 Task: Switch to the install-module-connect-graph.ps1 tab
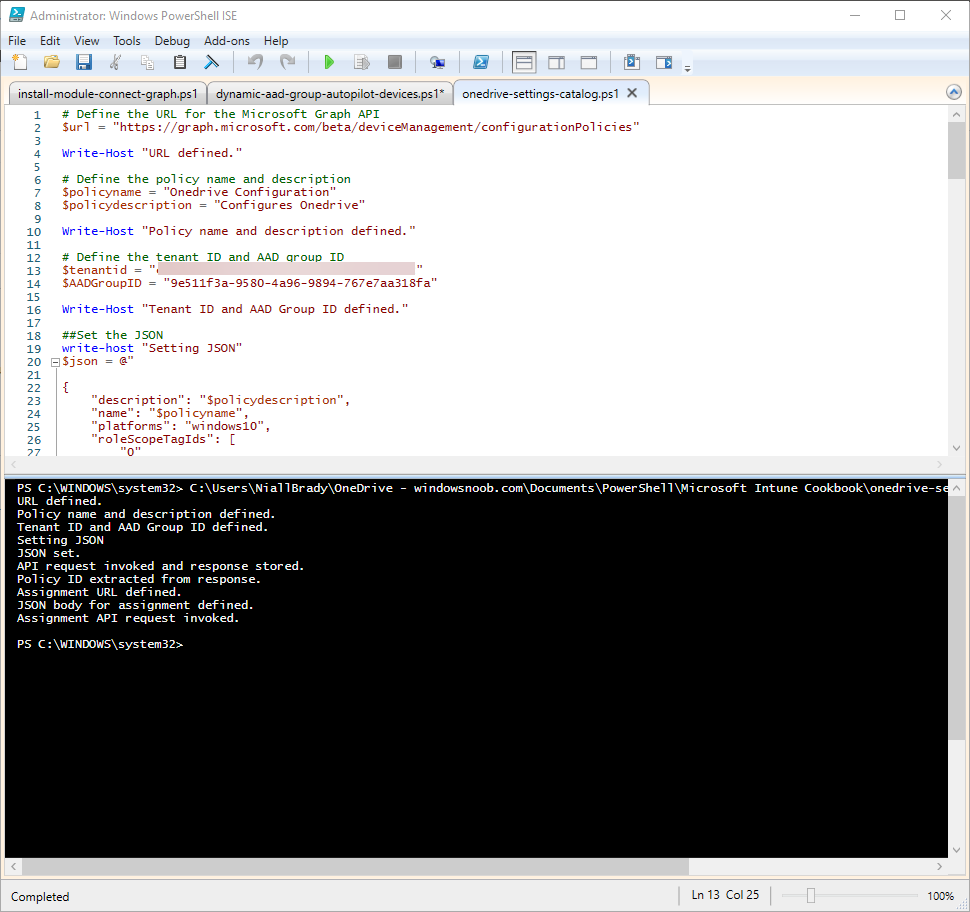point(108,93)
